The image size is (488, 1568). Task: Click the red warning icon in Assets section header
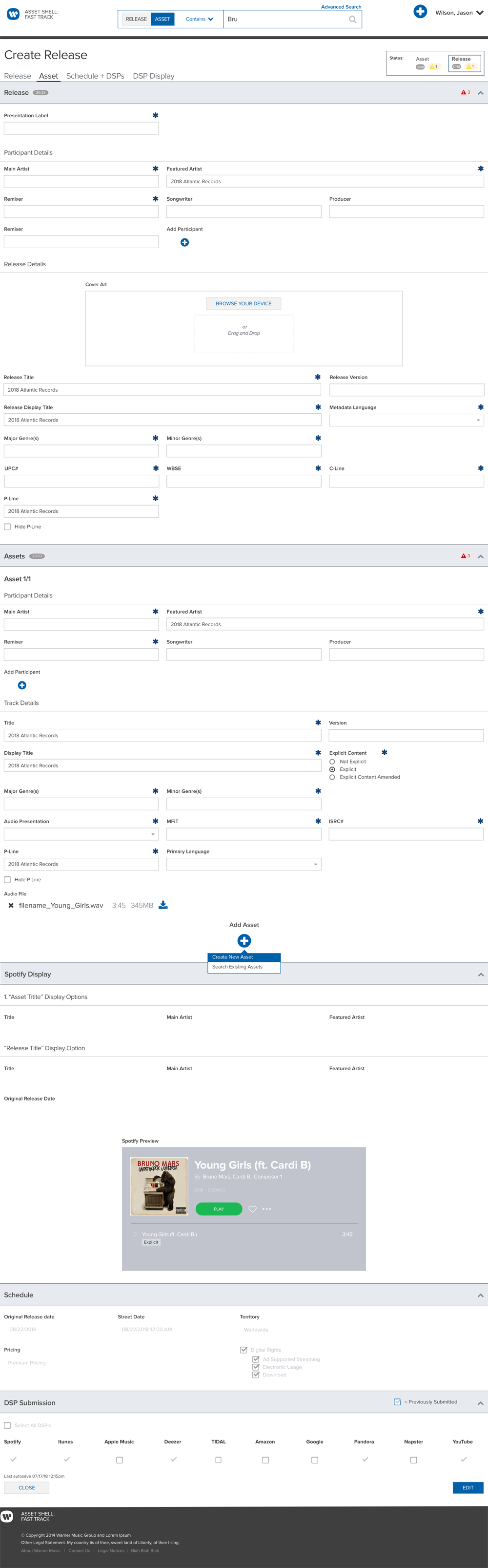(x=464, y=556)
